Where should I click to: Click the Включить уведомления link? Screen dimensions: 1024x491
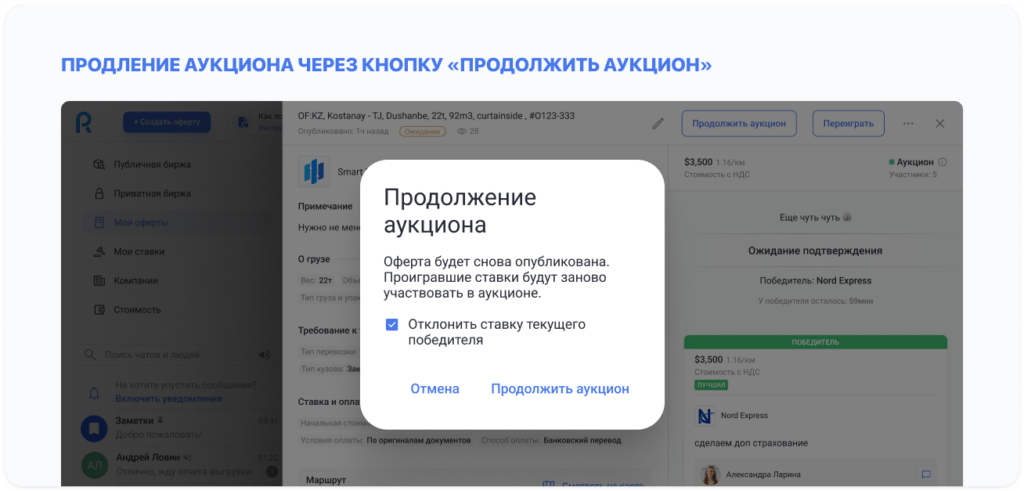(168, 399)
